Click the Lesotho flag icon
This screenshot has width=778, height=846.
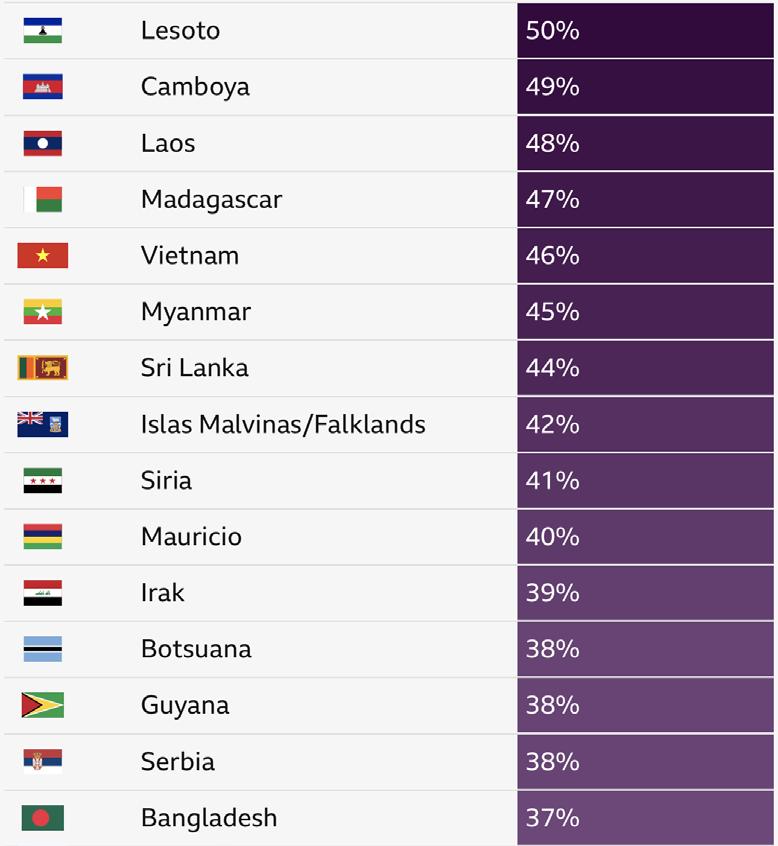[x=42, y=31]
